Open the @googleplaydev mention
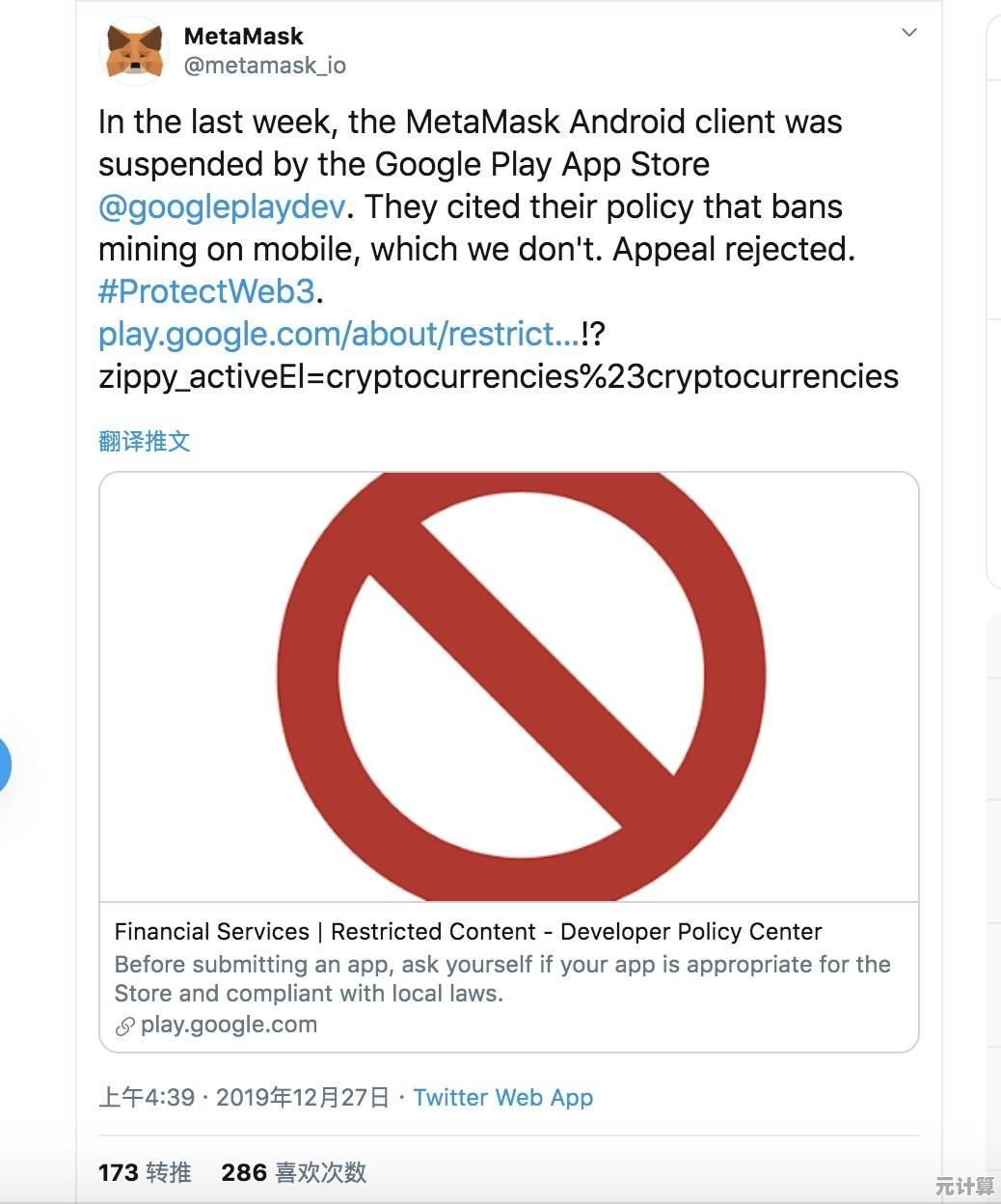The height and width of the screenshot is (1204, 1001). tap(222, 206)
